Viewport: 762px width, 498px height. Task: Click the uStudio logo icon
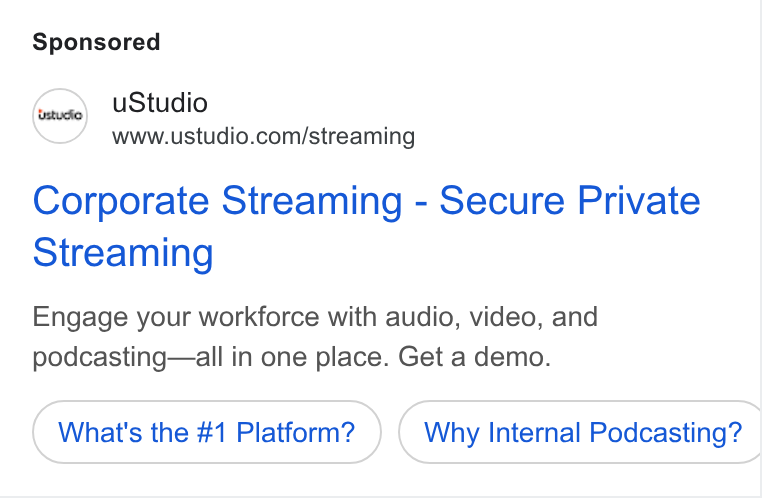[x=60, y=116]
